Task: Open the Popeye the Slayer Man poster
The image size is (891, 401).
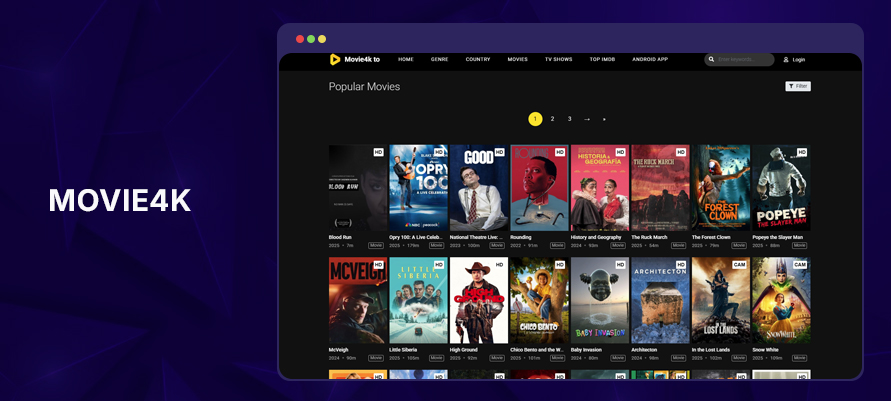Action: (780, 189)
